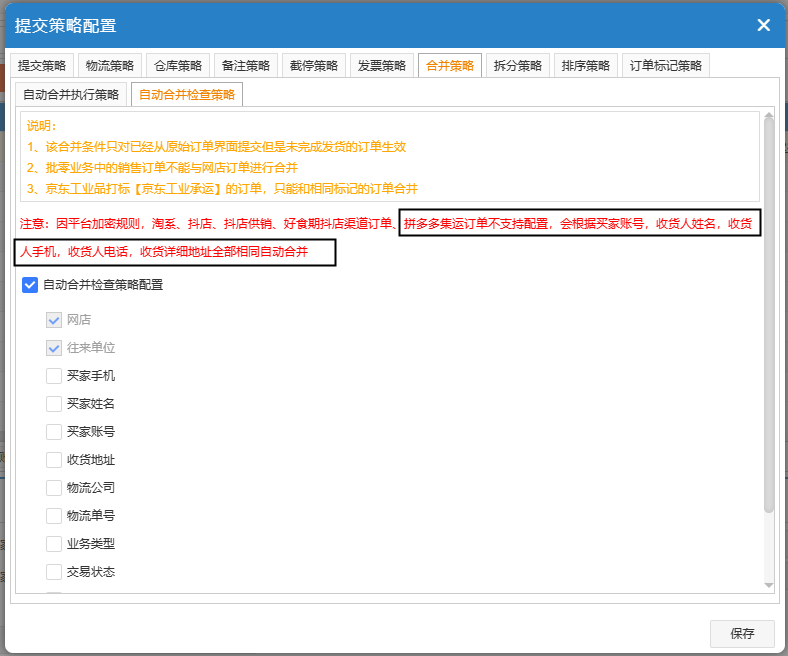The width and height of the screenshot is (788, 656).
Task: Check the 交易状态 option
Action: click(54, 572)
